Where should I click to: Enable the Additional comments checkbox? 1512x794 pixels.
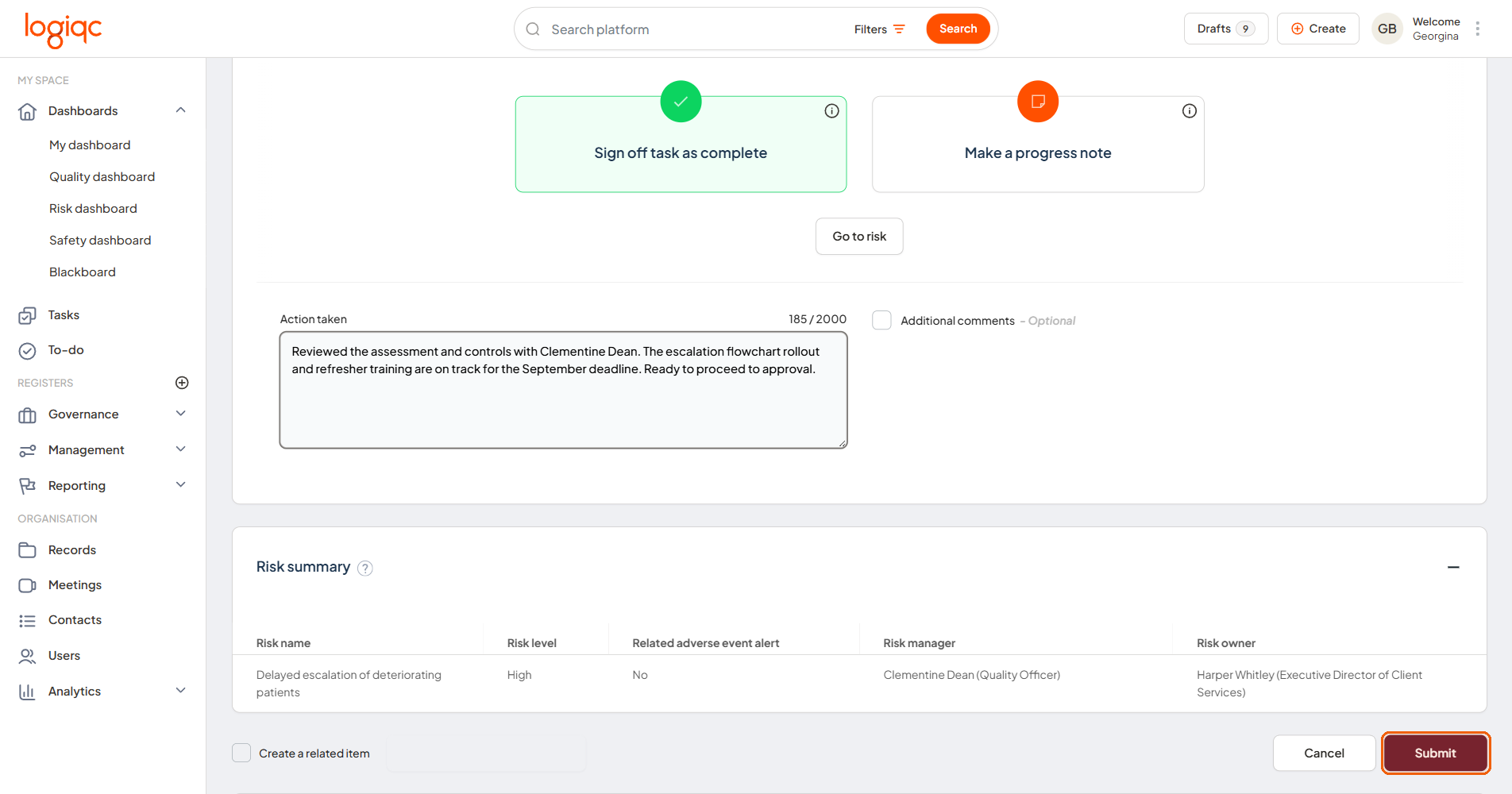point(881,320)
